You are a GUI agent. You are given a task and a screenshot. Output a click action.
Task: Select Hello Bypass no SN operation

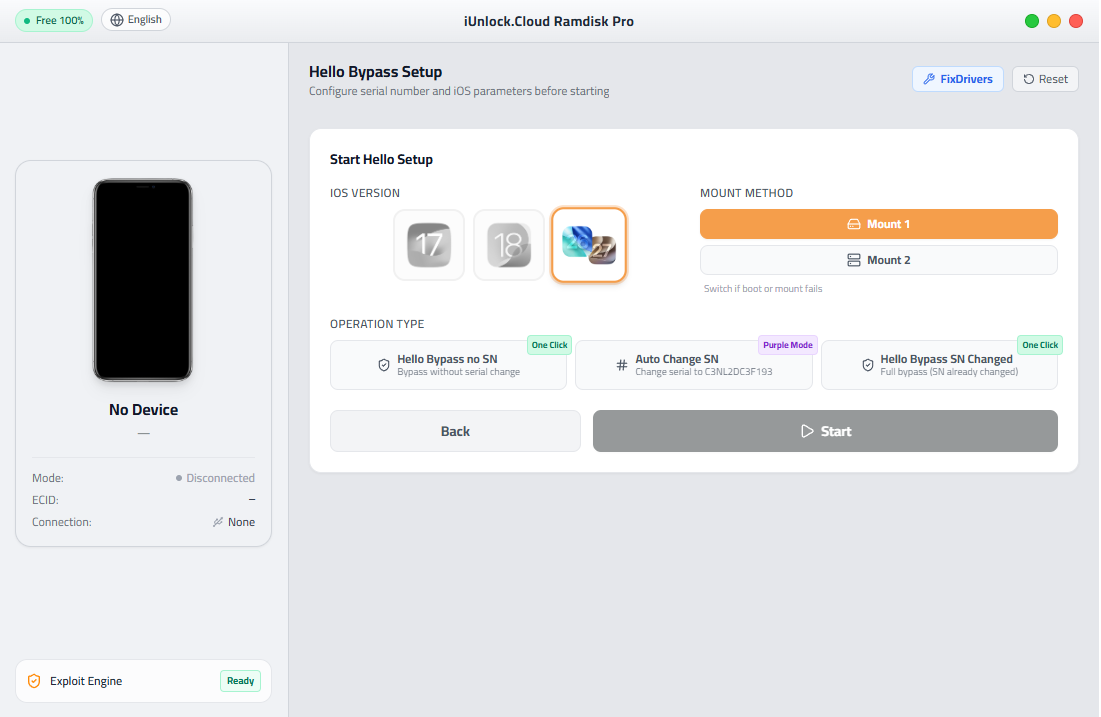(449, 365)
